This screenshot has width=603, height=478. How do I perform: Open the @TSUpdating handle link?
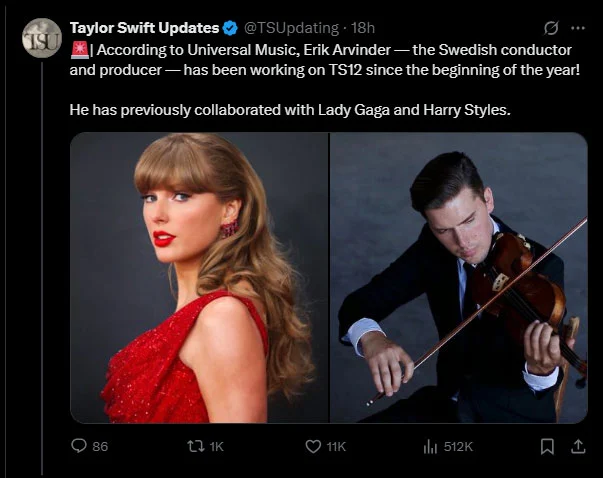tap(291, 27)
